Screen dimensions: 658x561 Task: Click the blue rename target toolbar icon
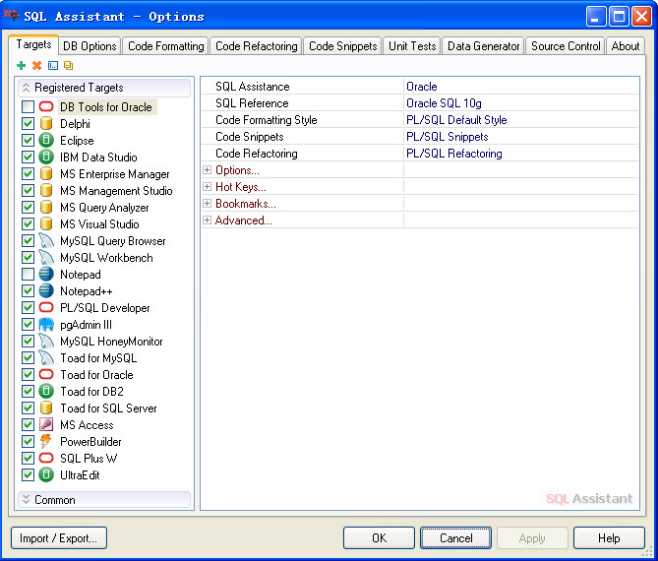coord(53,65)
